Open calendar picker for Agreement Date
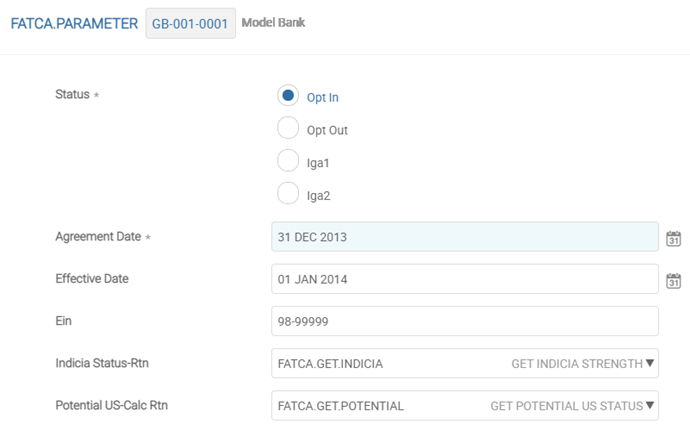The height and width of the screenshot is (430, 690). (673, 238)
